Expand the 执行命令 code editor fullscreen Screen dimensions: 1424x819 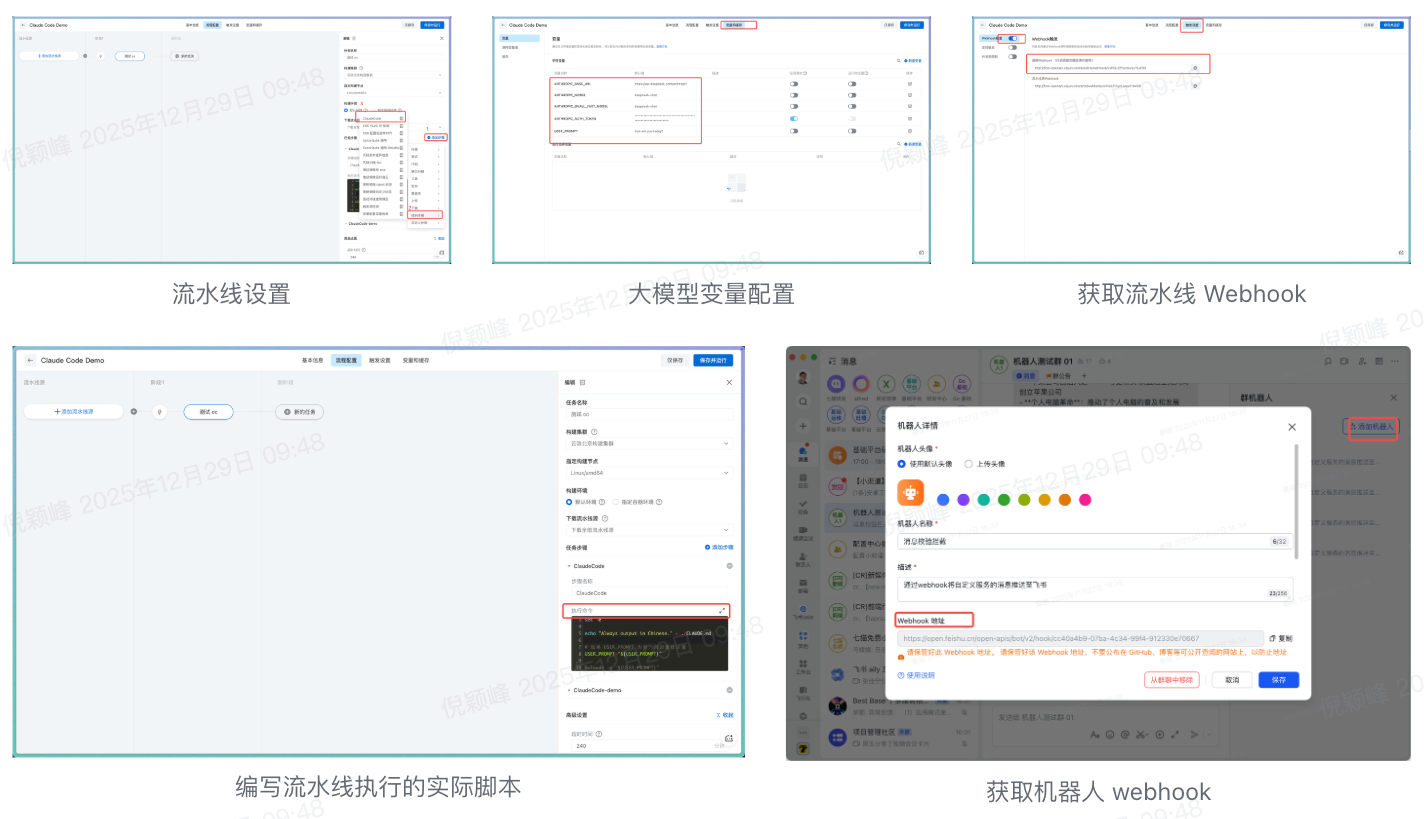coord(722,610)
